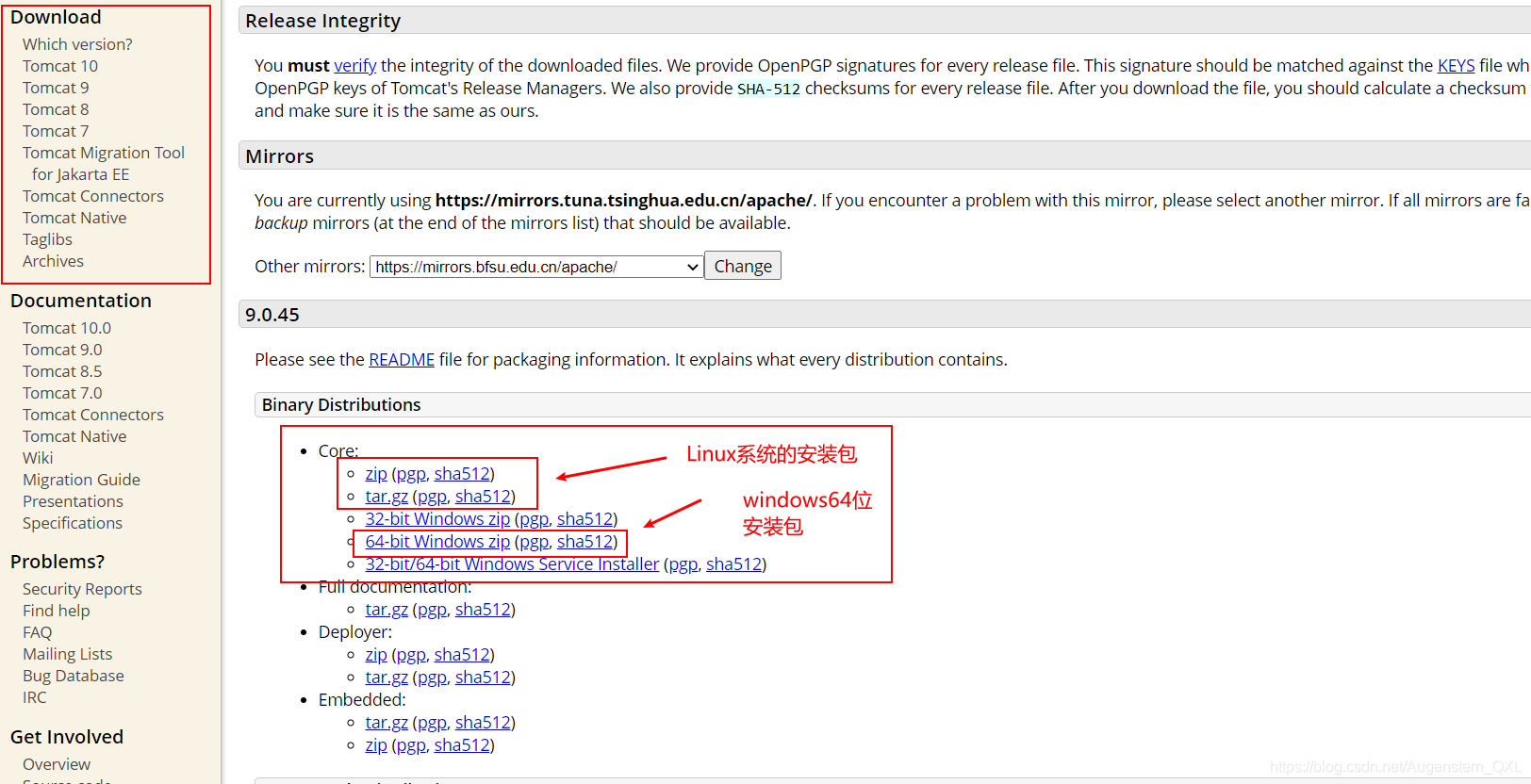Open the Other mirrors dropdown list
1531x784 pixels.
point(536,267)
